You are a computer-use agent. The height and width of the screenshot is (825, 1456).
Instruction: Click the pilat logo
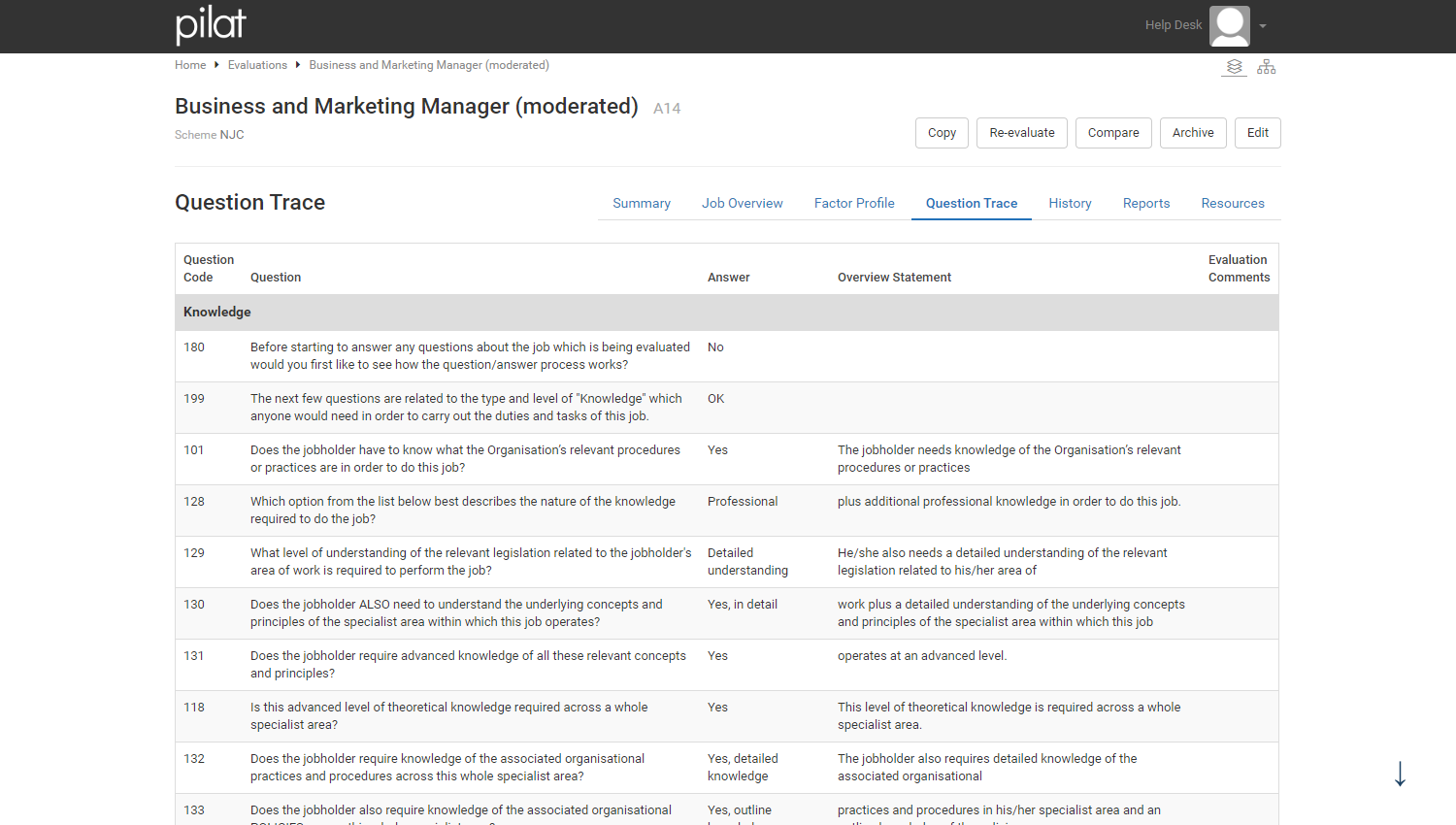(211, 25)
